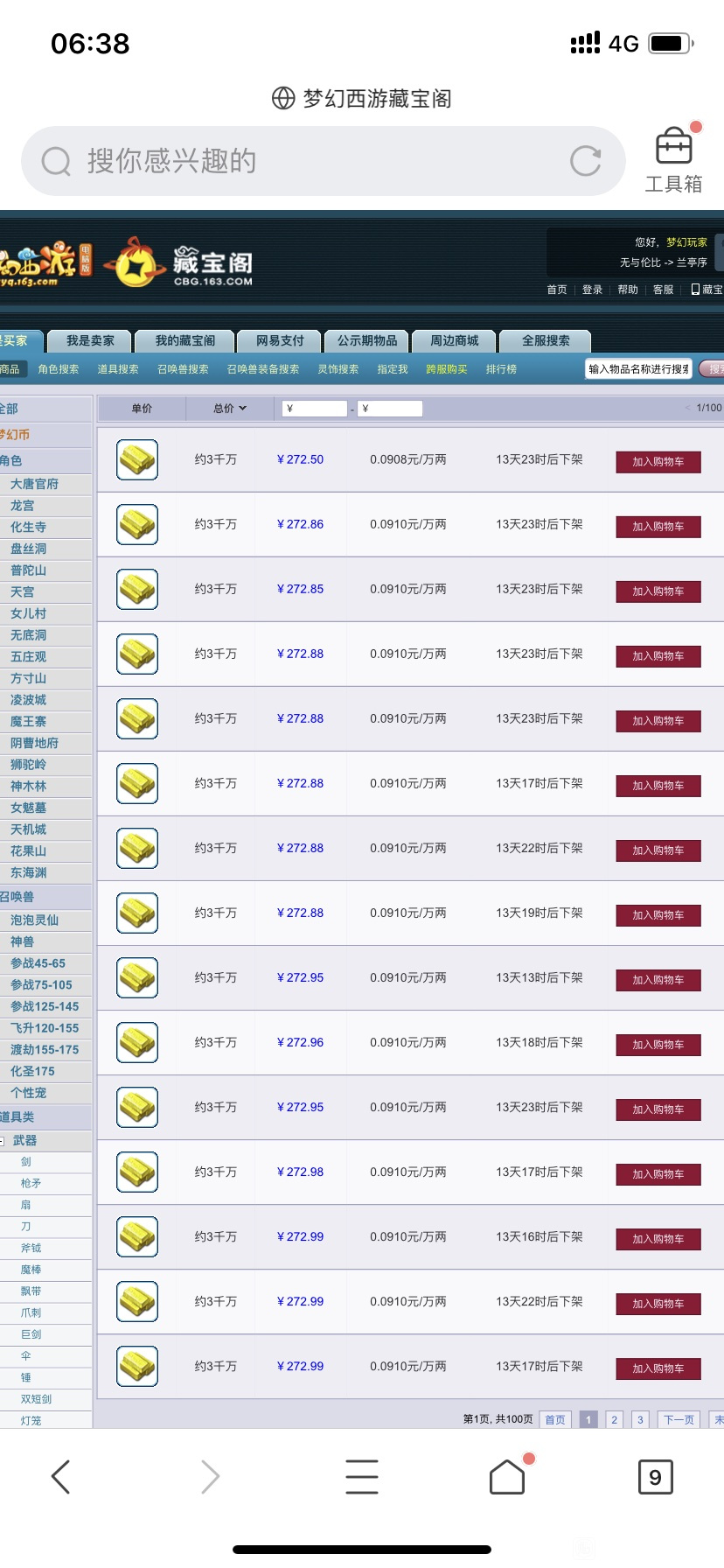The height and width of the screenshot is (1568, 724).
Task: Switch to the 我是卖家 tab
Action: [x=90, y=341]
